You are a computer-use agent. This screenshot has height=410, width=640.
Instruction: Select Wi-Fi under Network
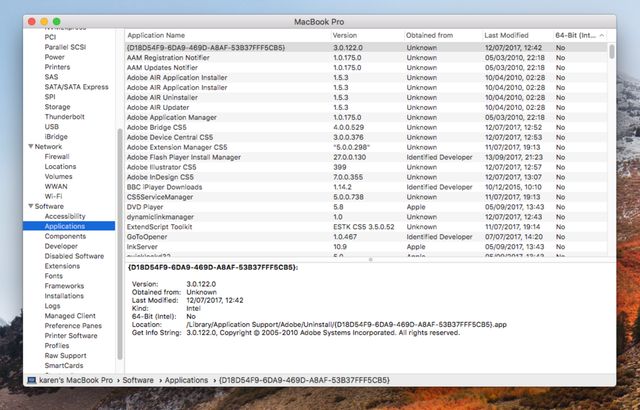pyautogui.click(x=53, y=196)
